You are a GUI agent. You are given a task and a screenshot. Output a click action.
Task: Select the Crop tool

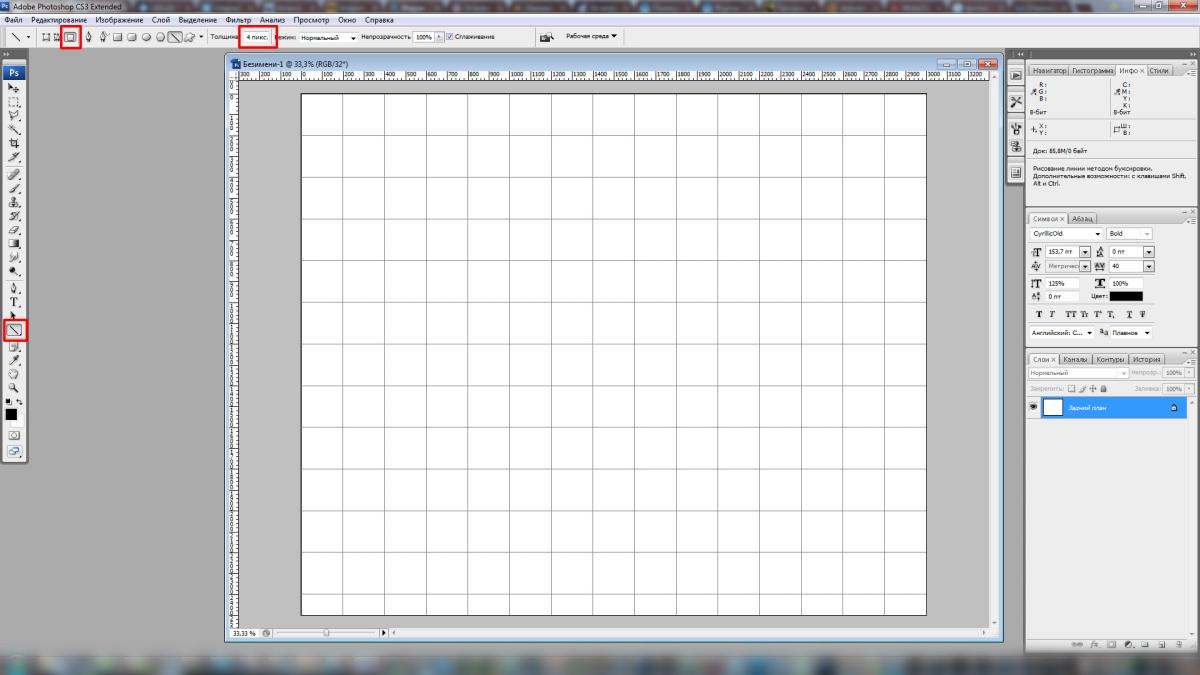15,144
